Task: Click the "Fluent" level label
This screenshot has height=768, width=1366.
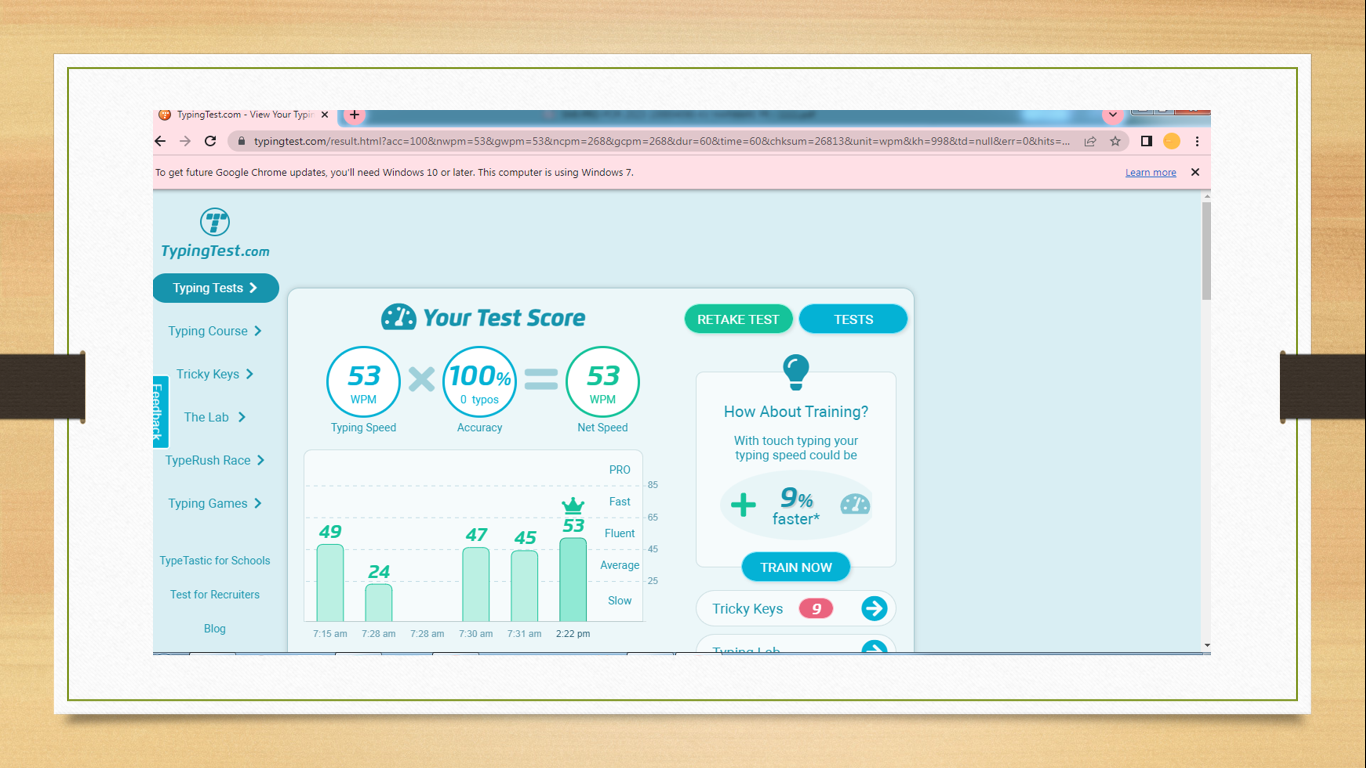Action: (620, 534)
